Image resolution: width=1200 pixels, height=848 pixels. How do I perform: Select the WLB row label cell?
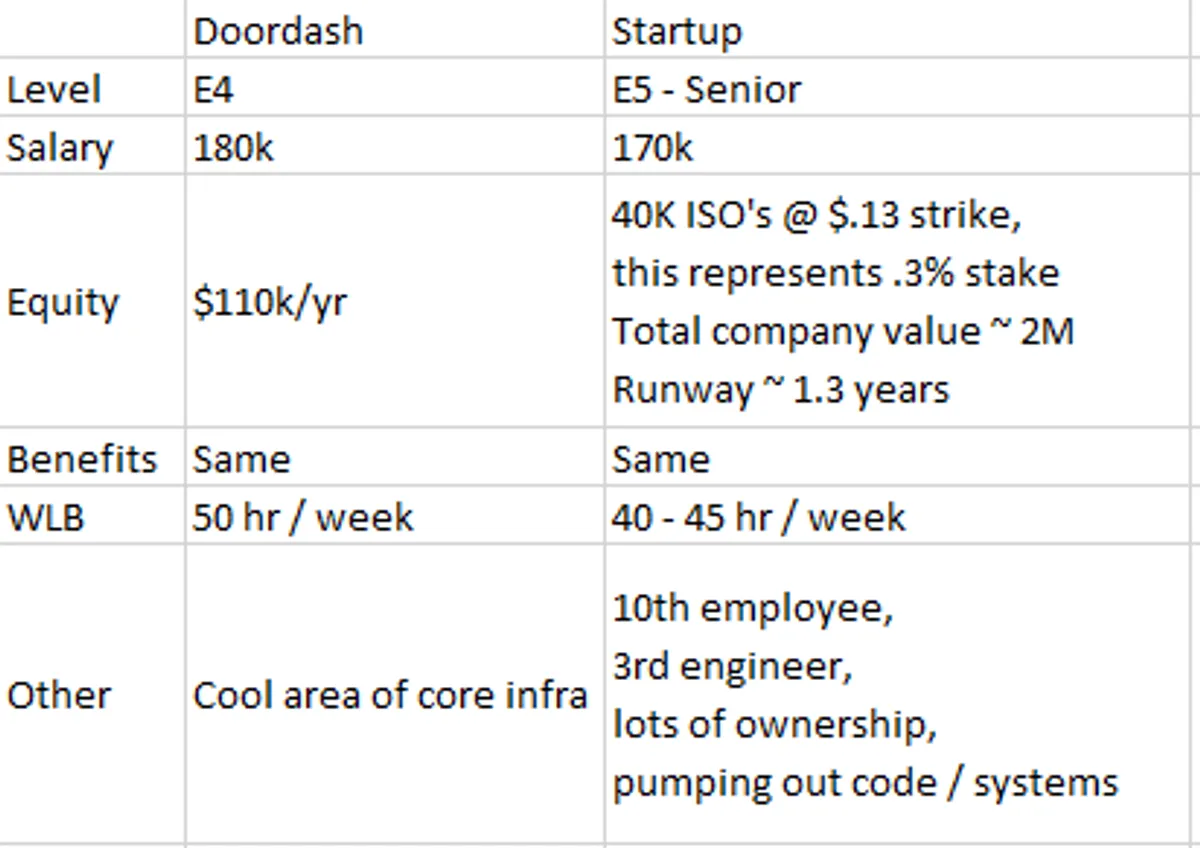point(45,518)
